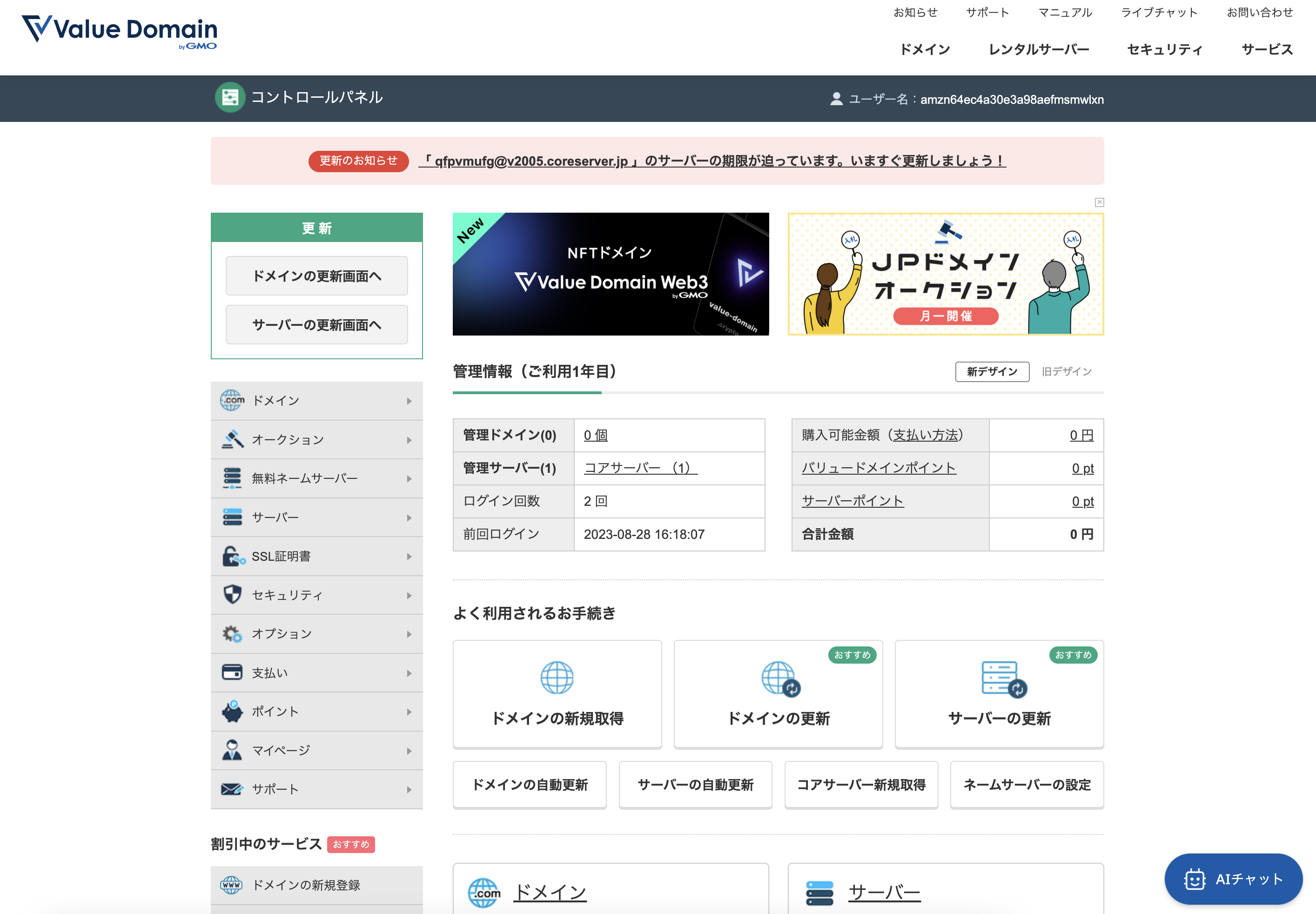Open the NFTドメイン Value Domain Web3 banner

(611, 274)
